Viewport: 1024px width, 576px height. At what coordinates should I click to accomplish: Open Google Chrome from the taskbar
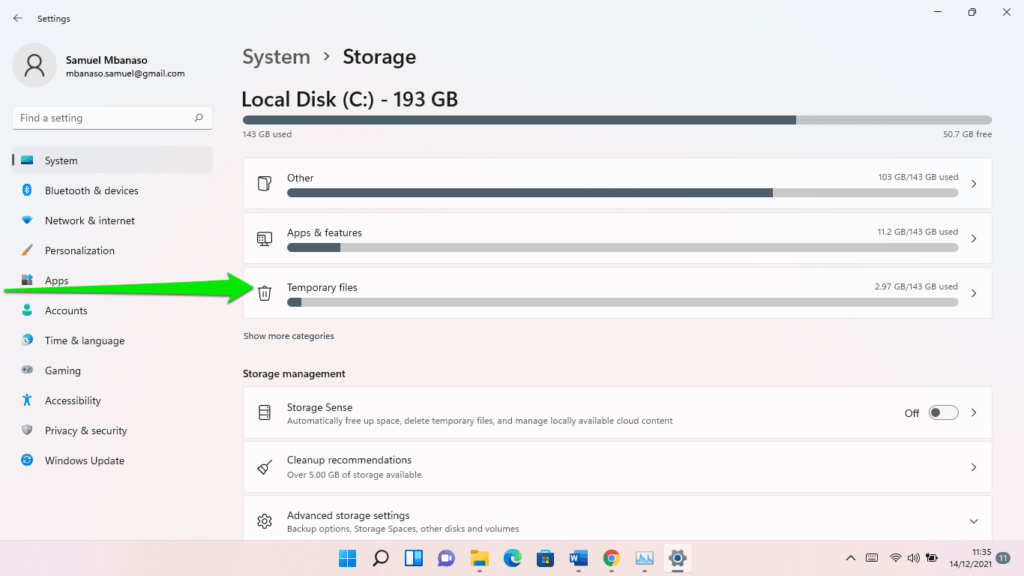(x=611, y=558)
